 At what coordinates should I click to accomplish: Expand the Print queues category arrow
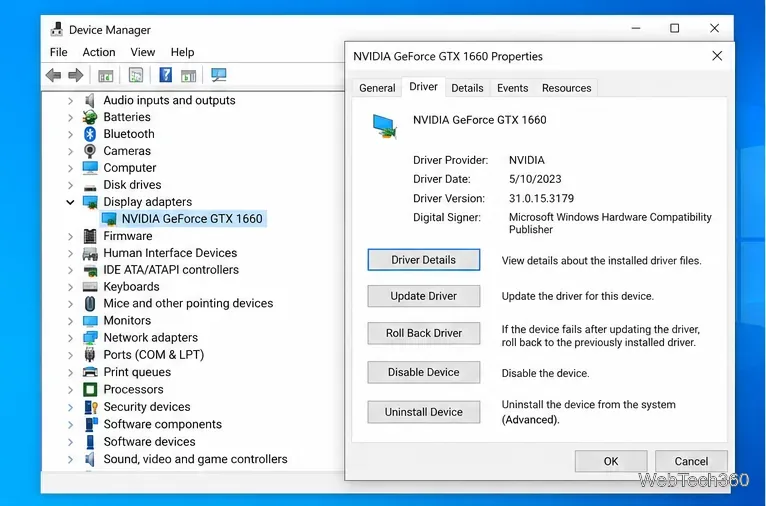tap(70, 372)
